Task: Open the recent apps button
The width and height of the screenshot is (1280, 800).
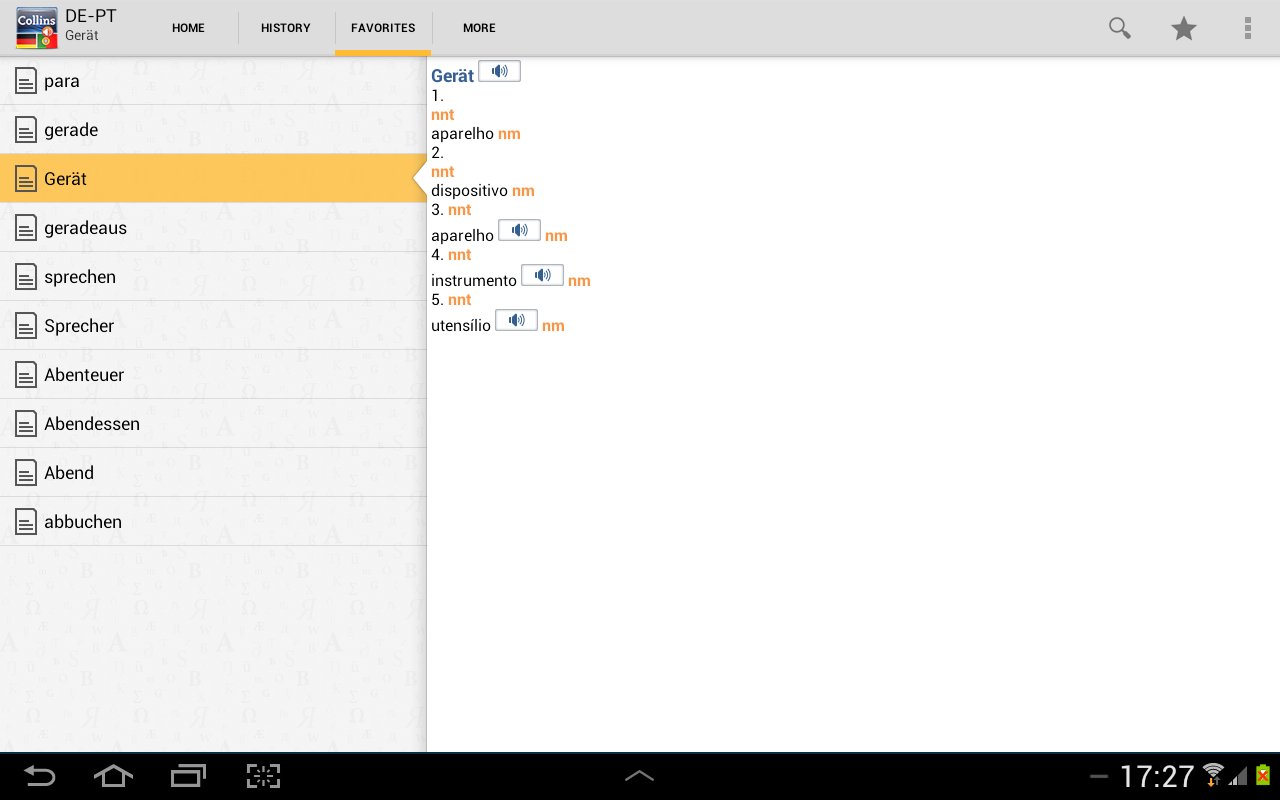Action: [x=188, y=776]
